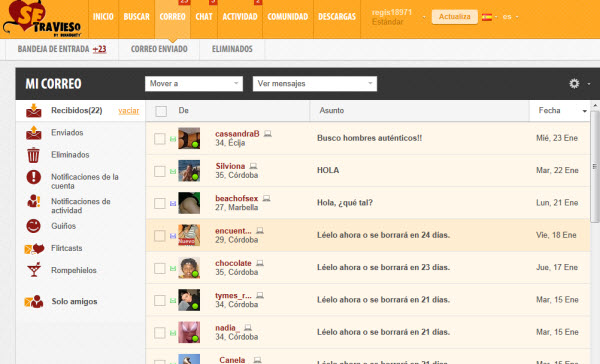Check the Silviona message checkbox
600x364 pixels.
(160, 171)
